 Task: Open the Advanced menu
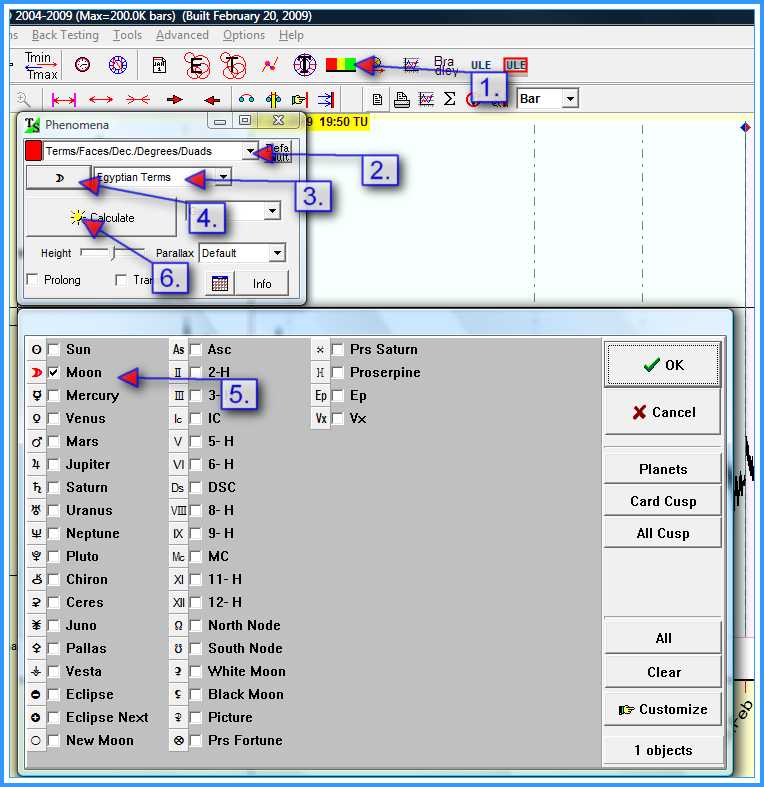pos(182,35)
